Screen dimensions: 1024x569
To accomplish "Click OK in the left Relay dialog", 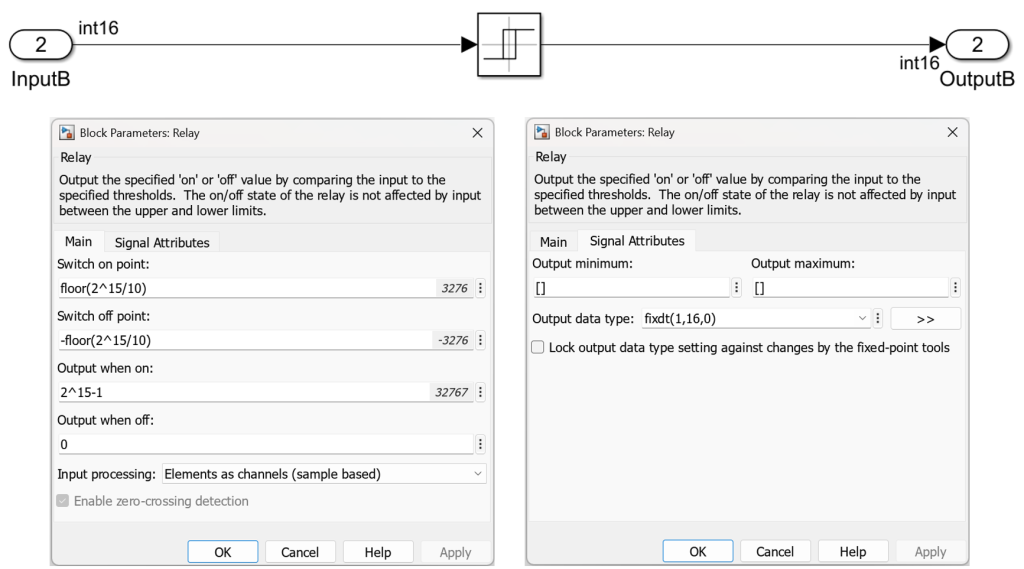I will (x=223, y=552).
